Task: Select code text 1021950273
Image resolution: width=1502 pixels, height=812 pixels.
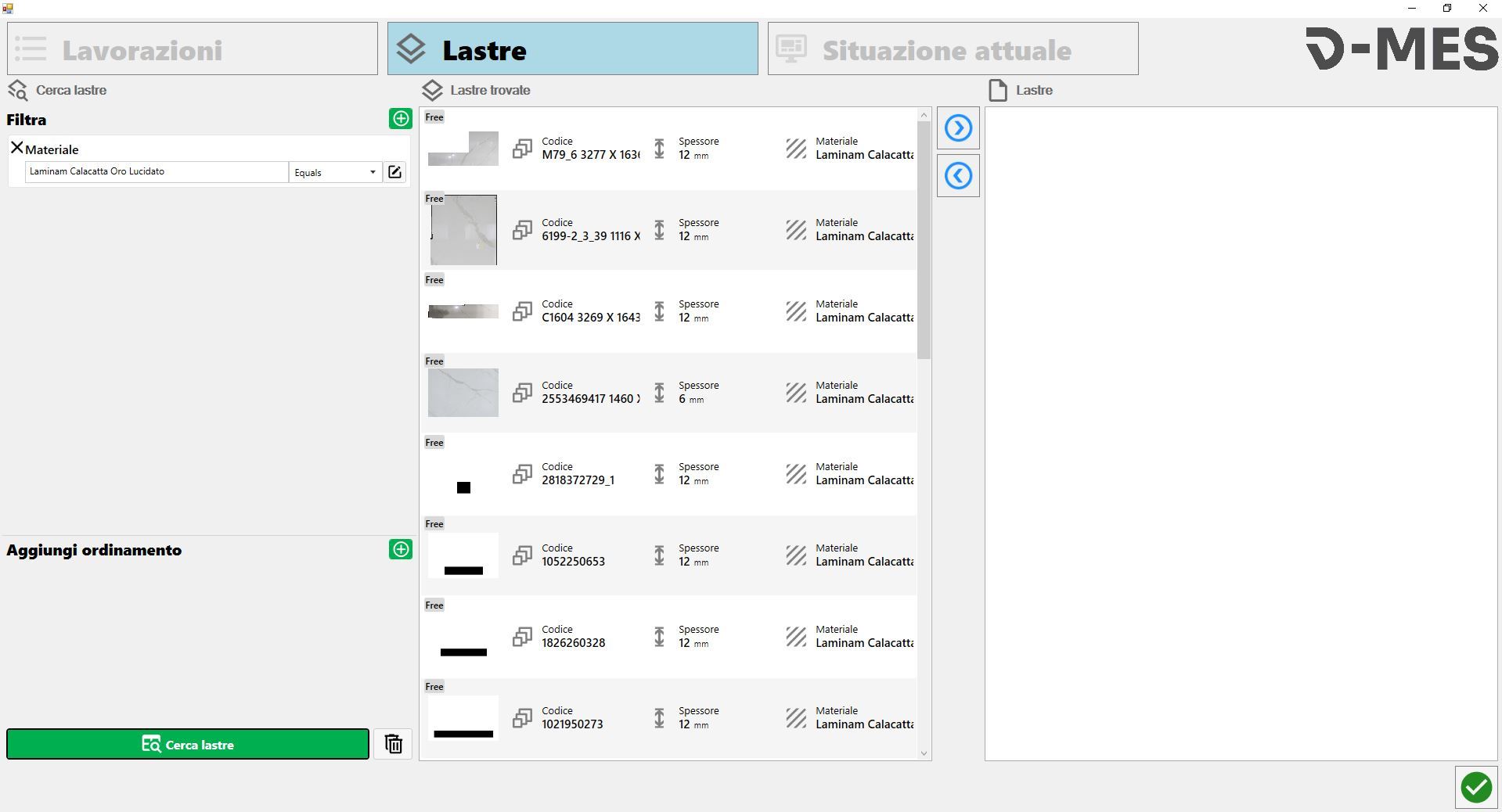Action: pyautogui.click(x=572, y=724)
